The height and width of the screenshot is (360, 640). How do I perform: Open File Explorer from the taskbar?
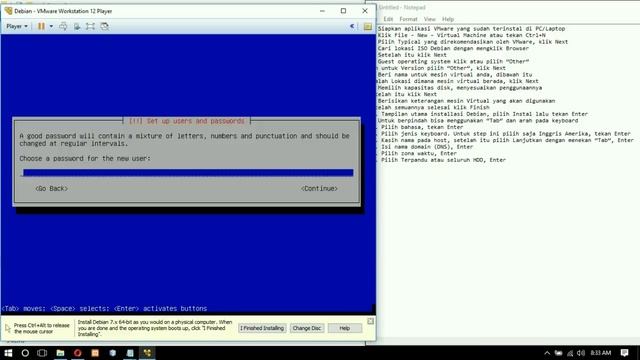click(x=60, y=353)
